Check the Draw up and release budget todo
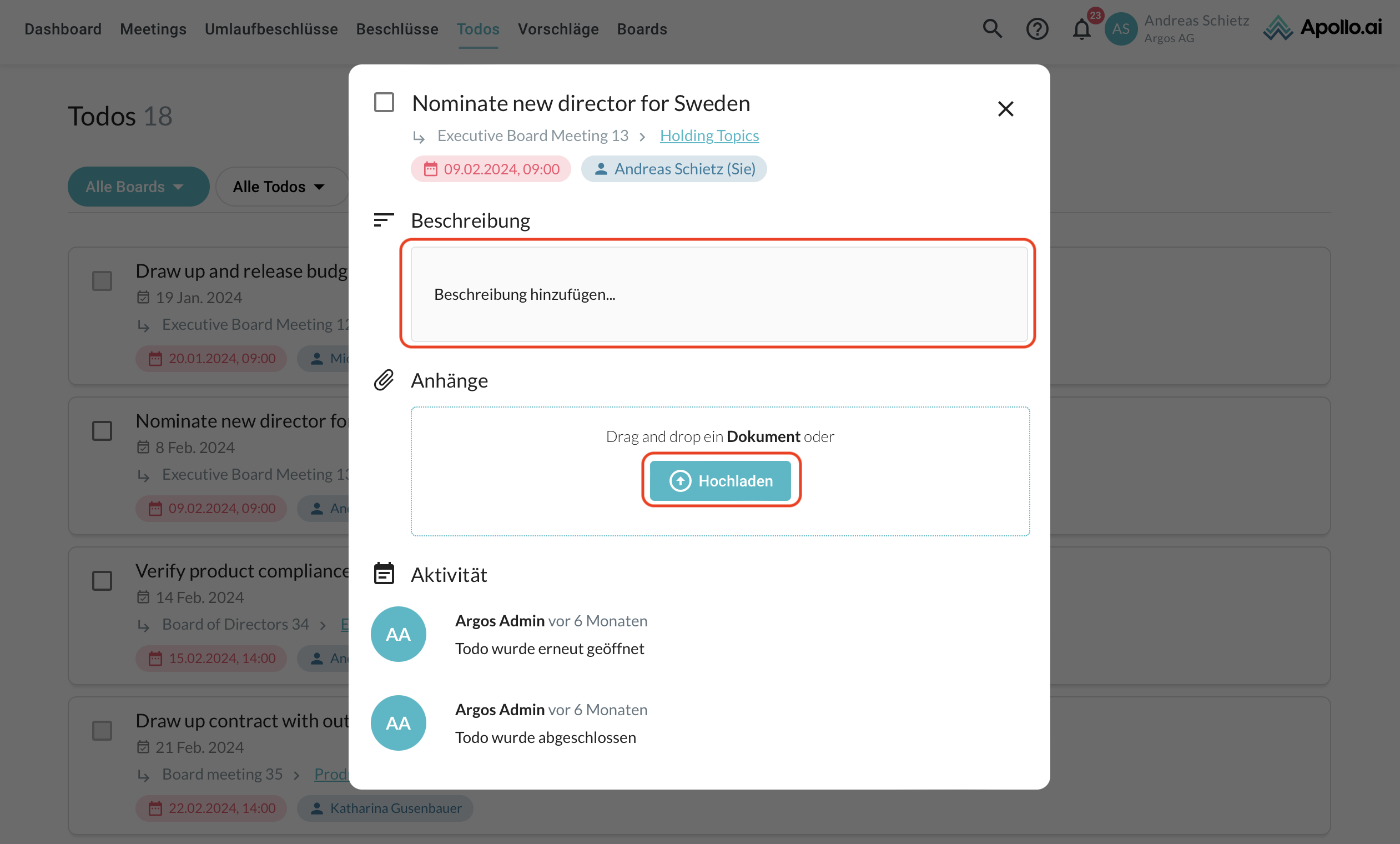Screen dimensions: 1400x844 pyautogui.click(x=102, y=281)
